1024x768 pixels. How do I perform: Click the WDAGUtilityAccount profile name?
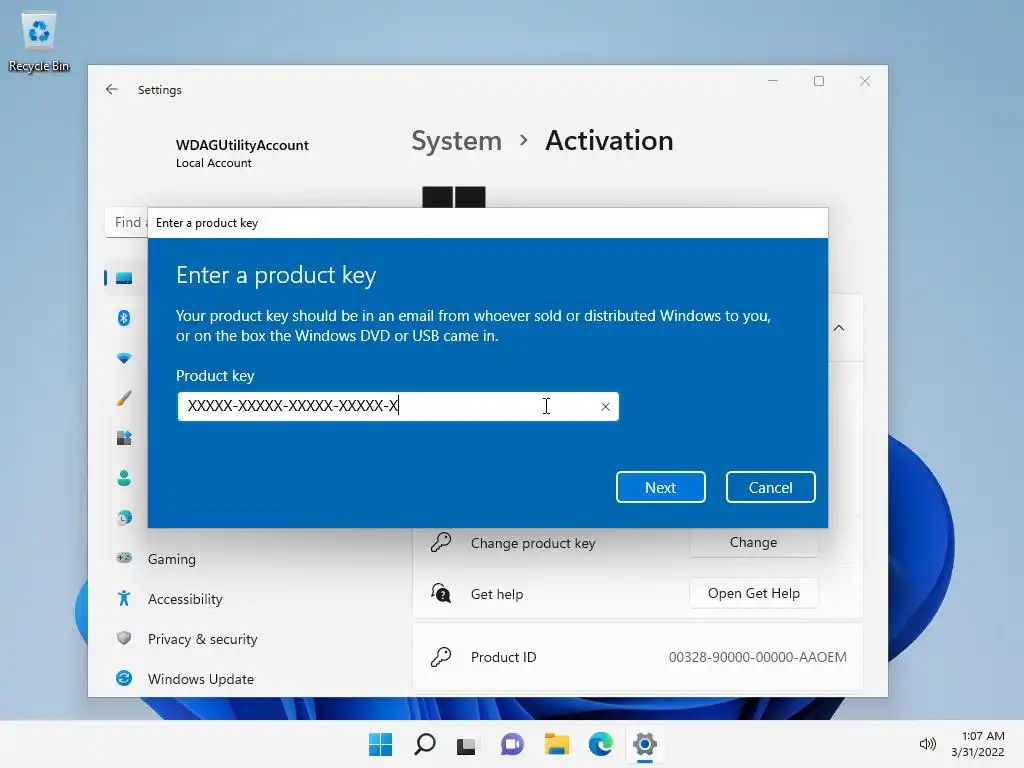[x=242, y=145]
